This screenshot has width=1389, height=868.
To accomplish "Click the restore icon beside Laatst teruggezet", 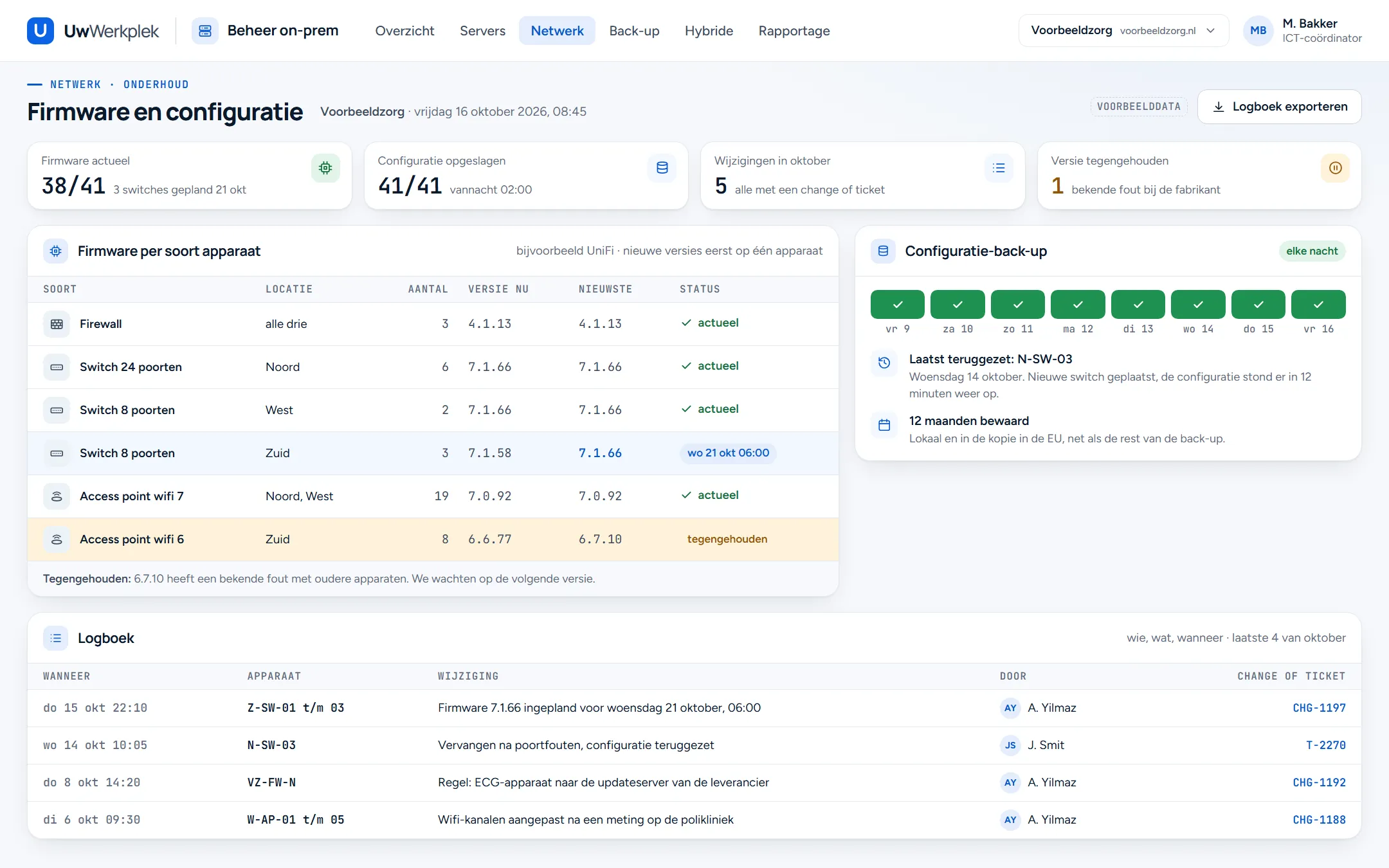I will (884, 363).
